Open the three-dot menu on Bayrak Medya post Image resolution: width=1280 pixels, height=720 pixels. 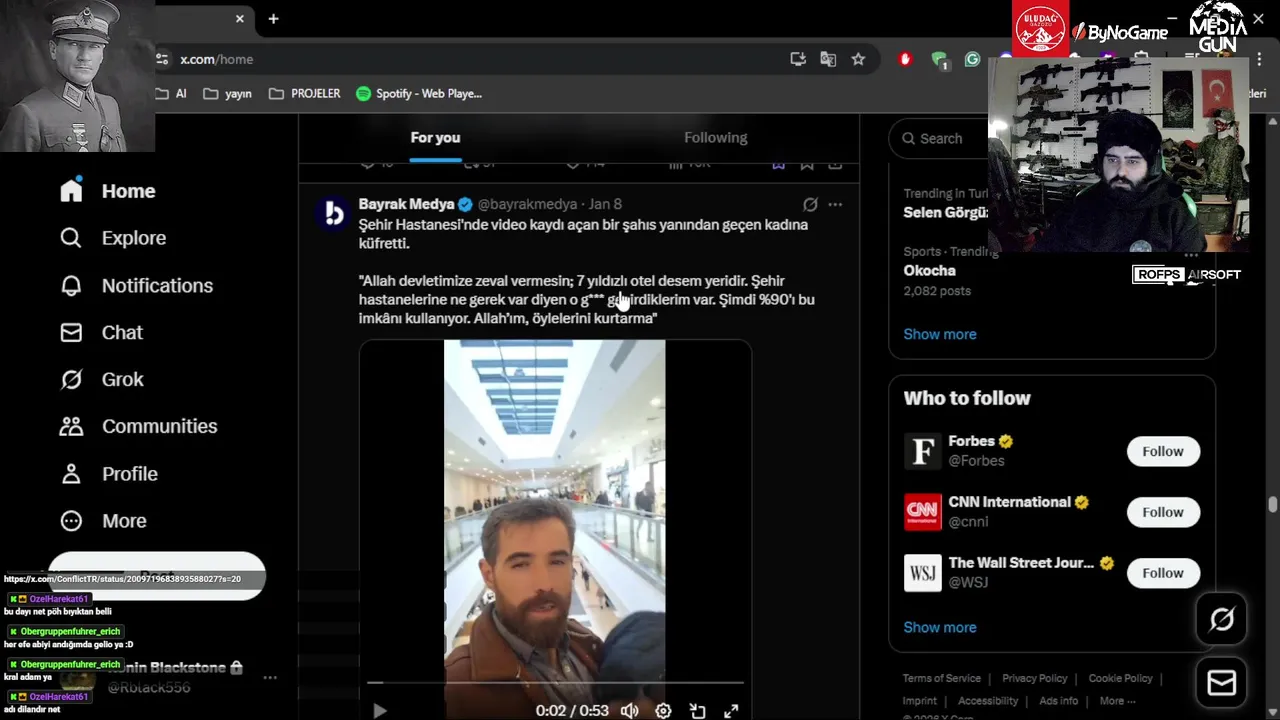835,204
